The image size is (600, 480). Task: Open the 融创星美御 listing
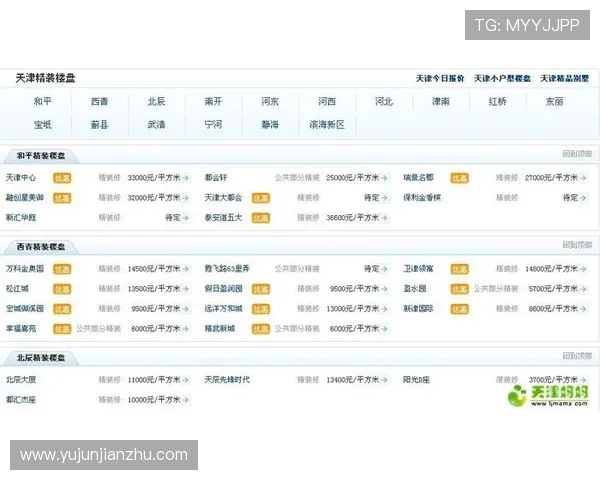25,198
